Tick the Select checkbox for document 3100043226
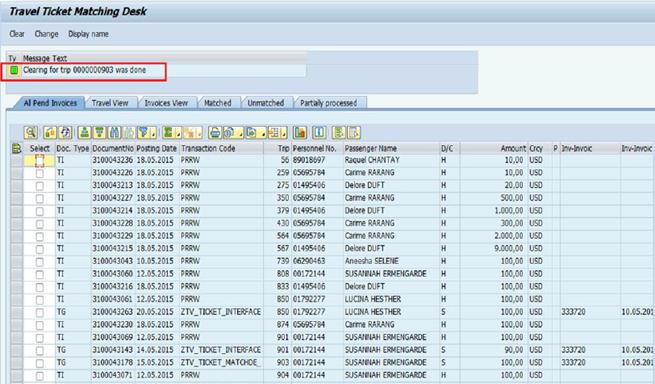The width and height of the screenshot is (655, 384). (40, 173)
